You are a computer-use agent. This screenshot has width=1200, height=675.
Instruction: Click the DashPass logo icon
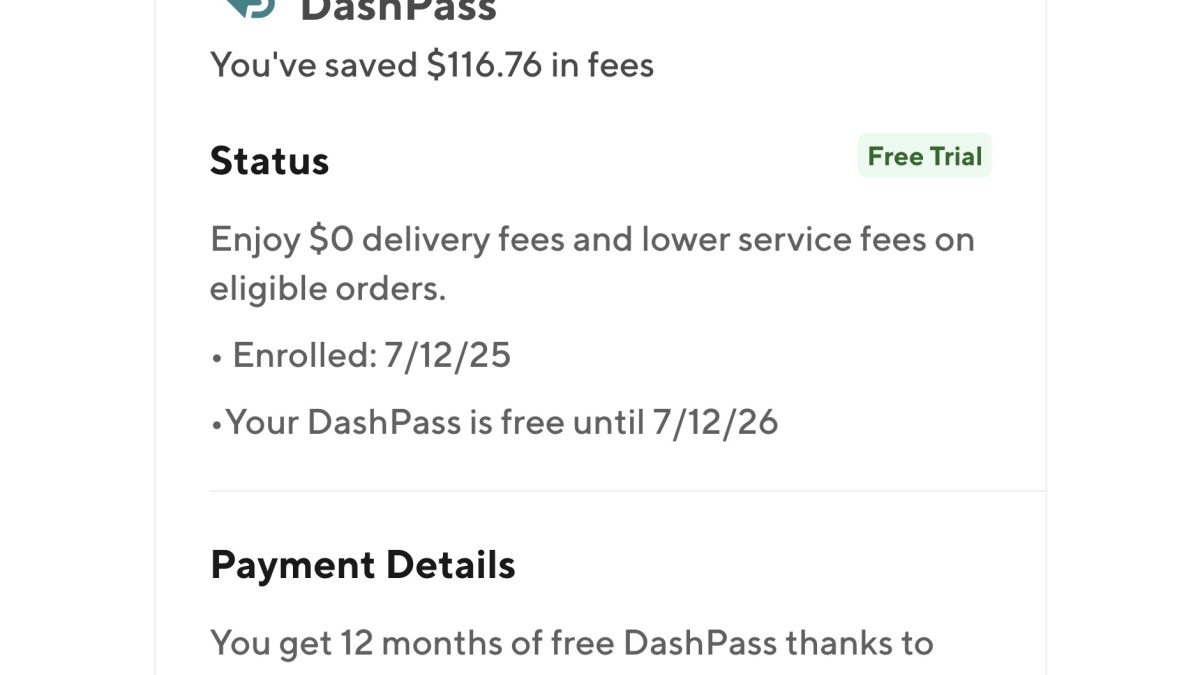click(249, 8)
